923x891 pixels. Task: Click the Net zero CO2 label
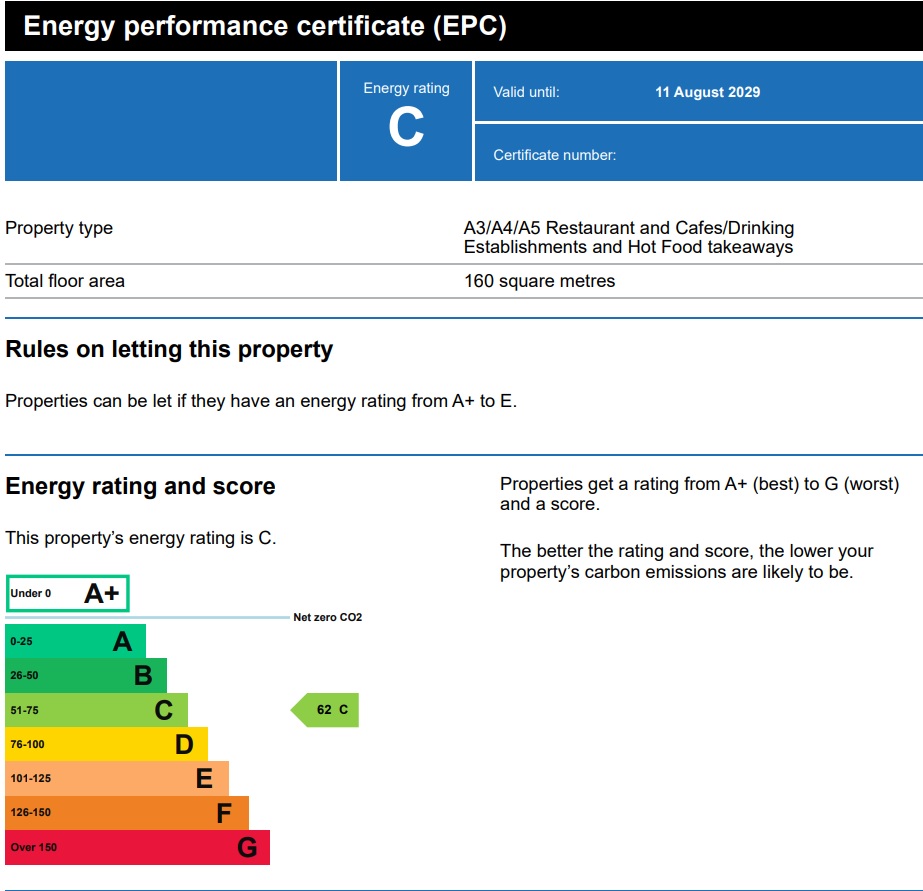(327, 618)
